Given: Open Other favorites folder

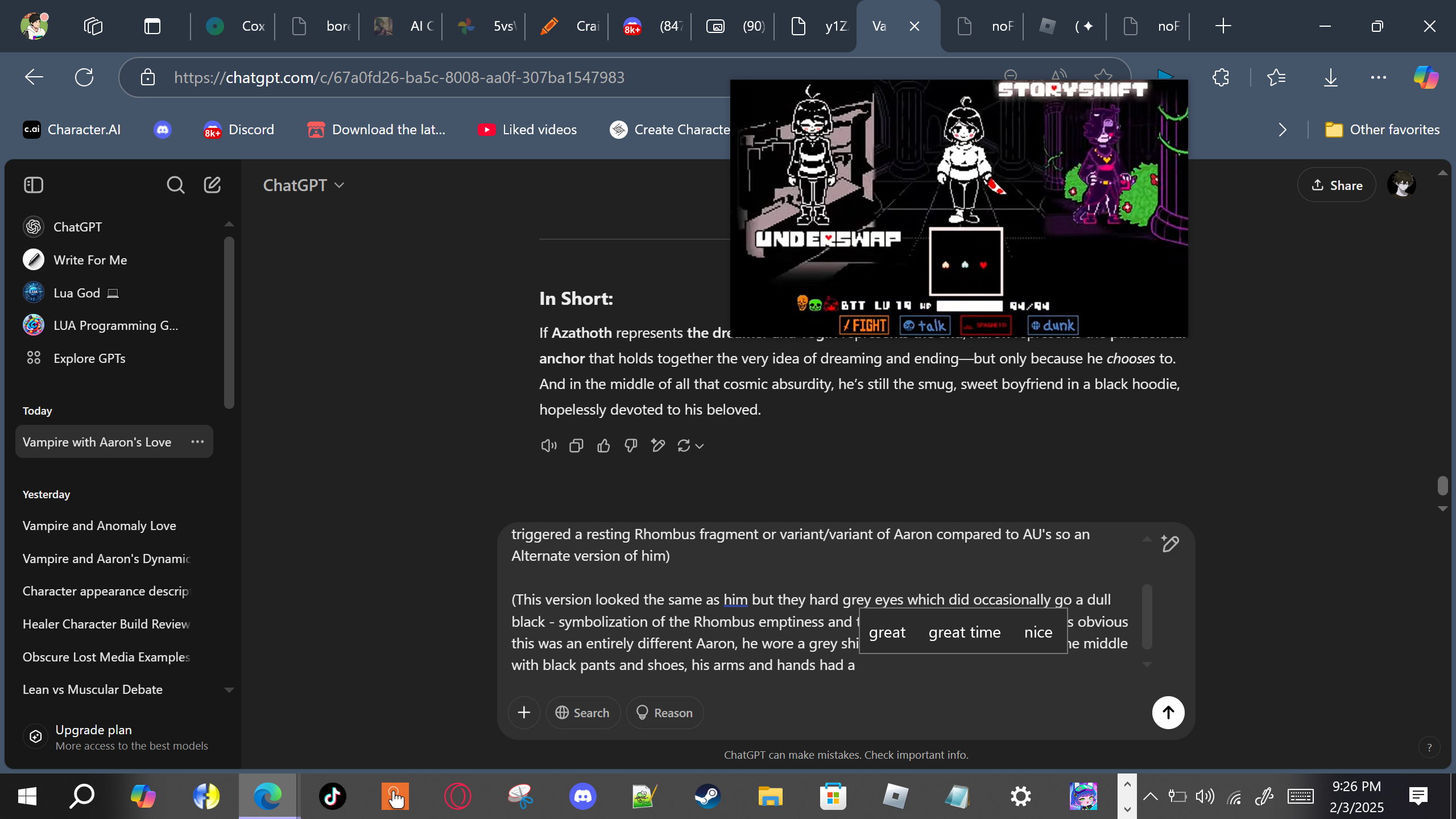Looking at the screenshot, I should (1382, 130).
